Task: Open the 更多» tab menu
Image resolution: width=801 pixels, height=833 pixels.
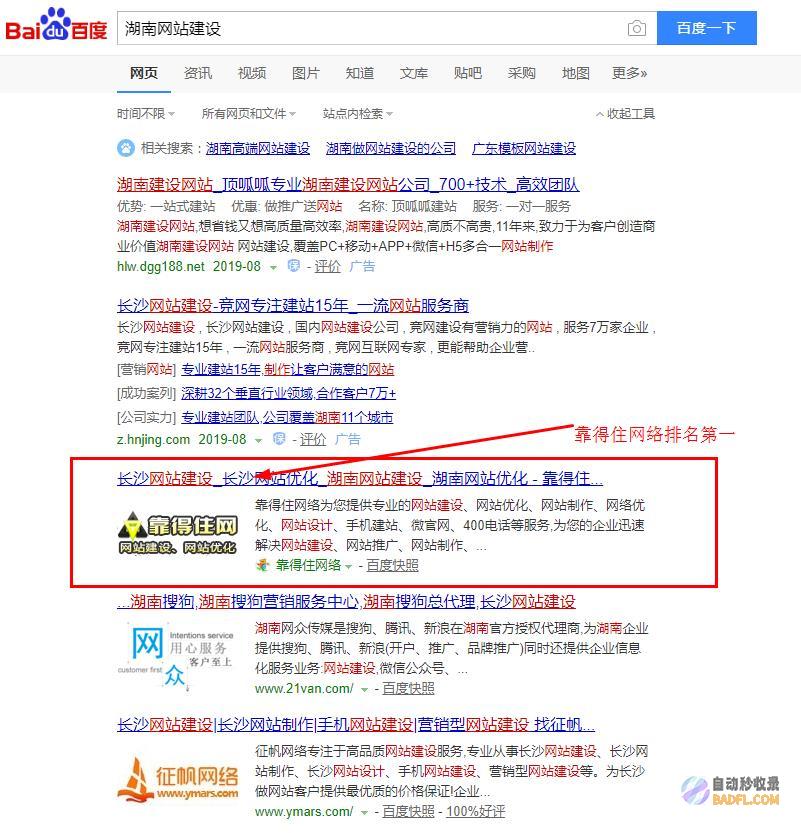Action: (629, 73)
